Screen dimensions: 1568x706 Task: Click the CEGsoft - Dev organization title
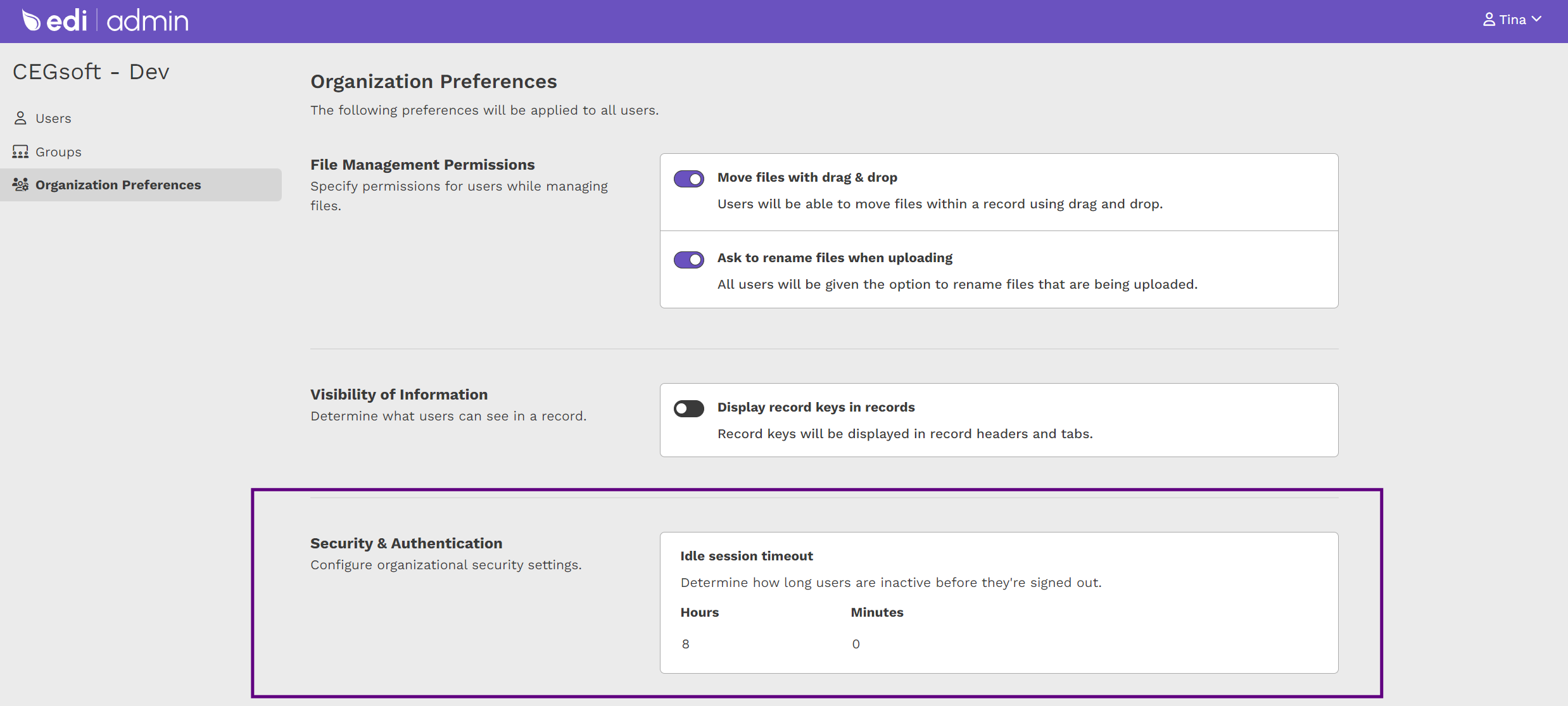click(91, 72)
